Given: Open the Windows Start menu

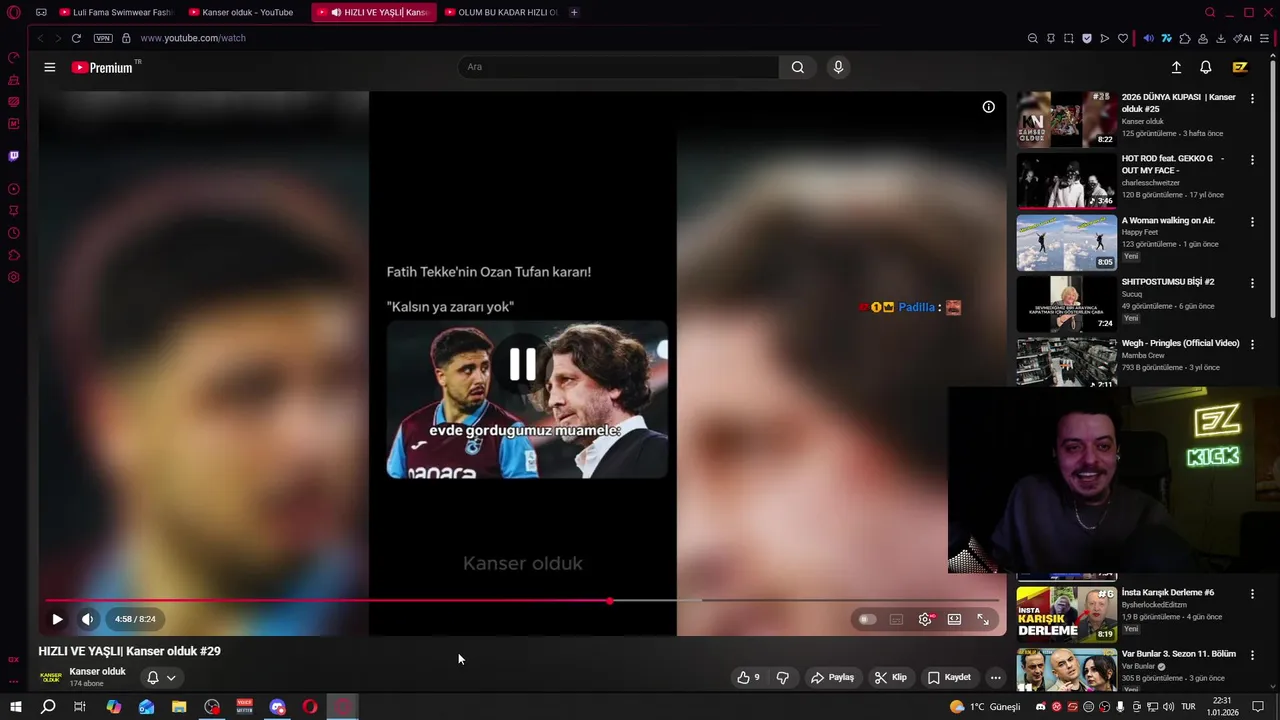Looking at the screenshot, I should [16, 707].
